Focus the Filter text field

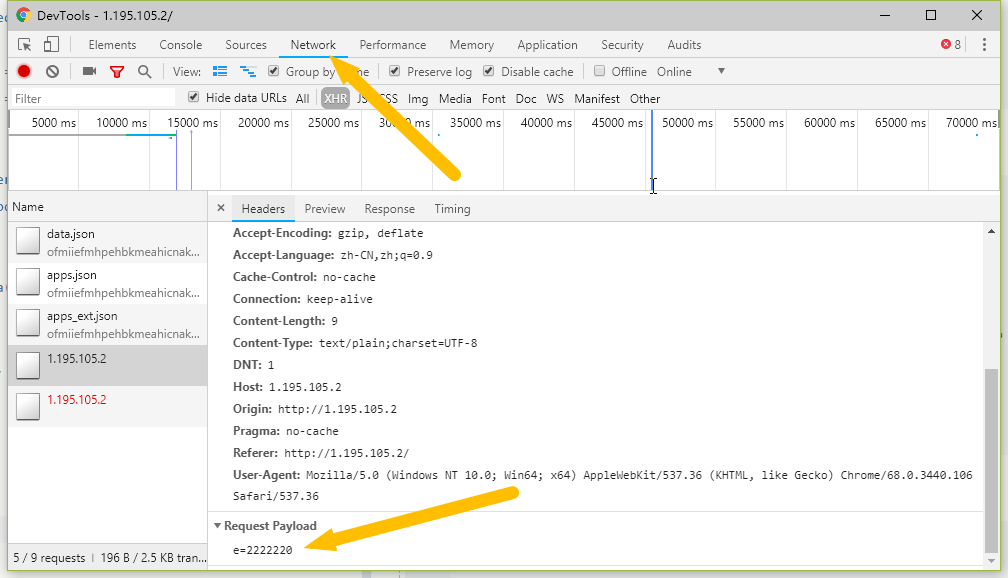tap(93, 98)
